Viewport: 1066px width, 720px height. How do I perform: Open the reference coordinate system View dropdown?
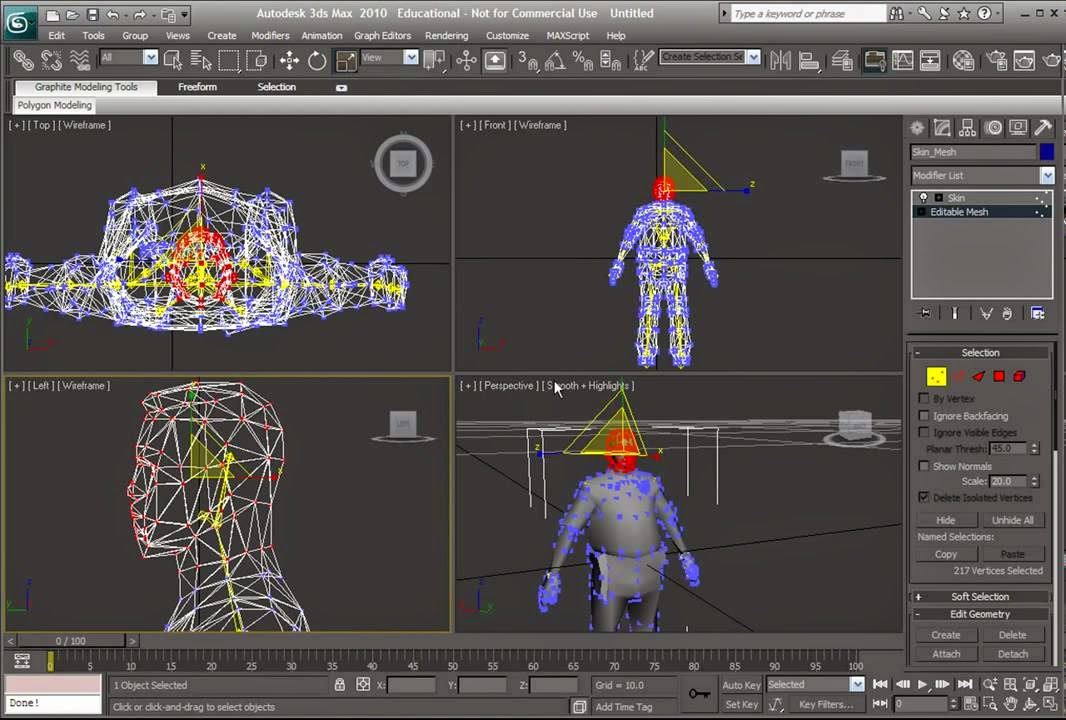coord(410,58)
